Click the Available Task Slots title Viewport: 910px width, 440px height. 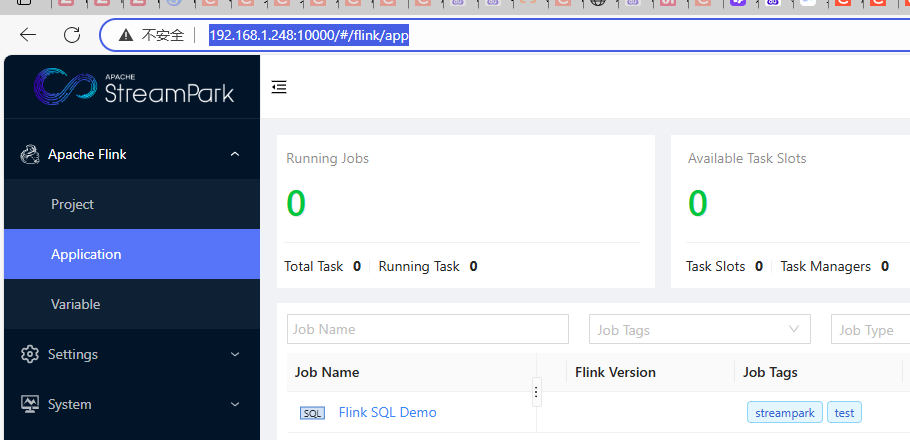(x=747, y=158)
